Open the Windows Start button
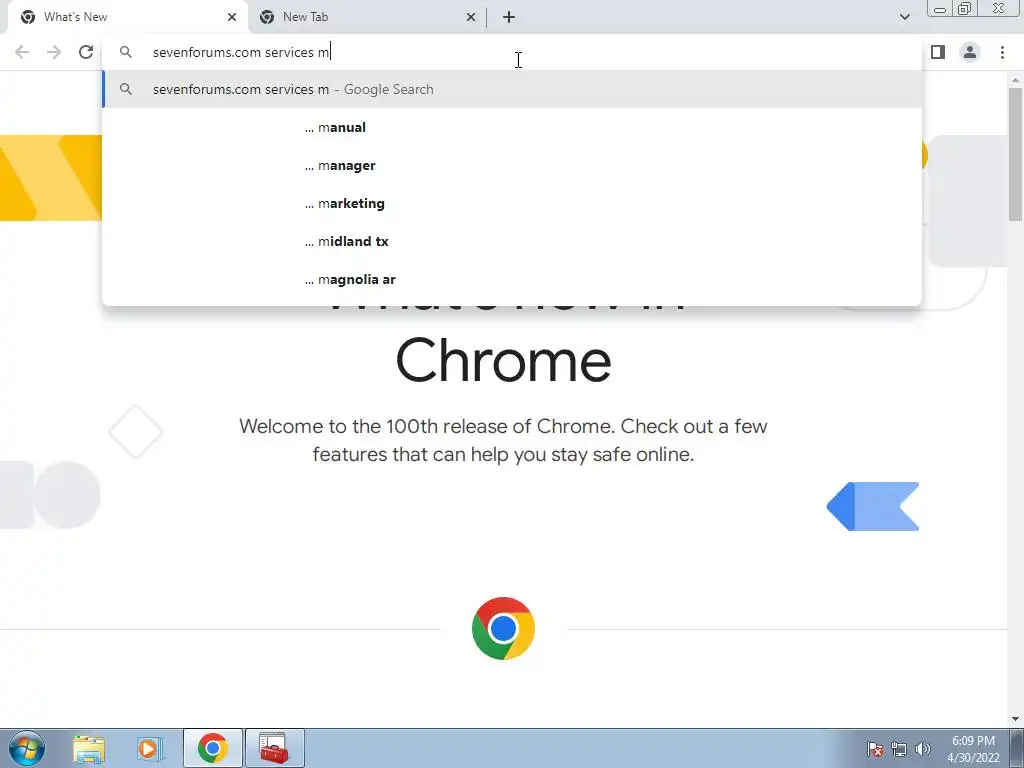 pos(27,748)
